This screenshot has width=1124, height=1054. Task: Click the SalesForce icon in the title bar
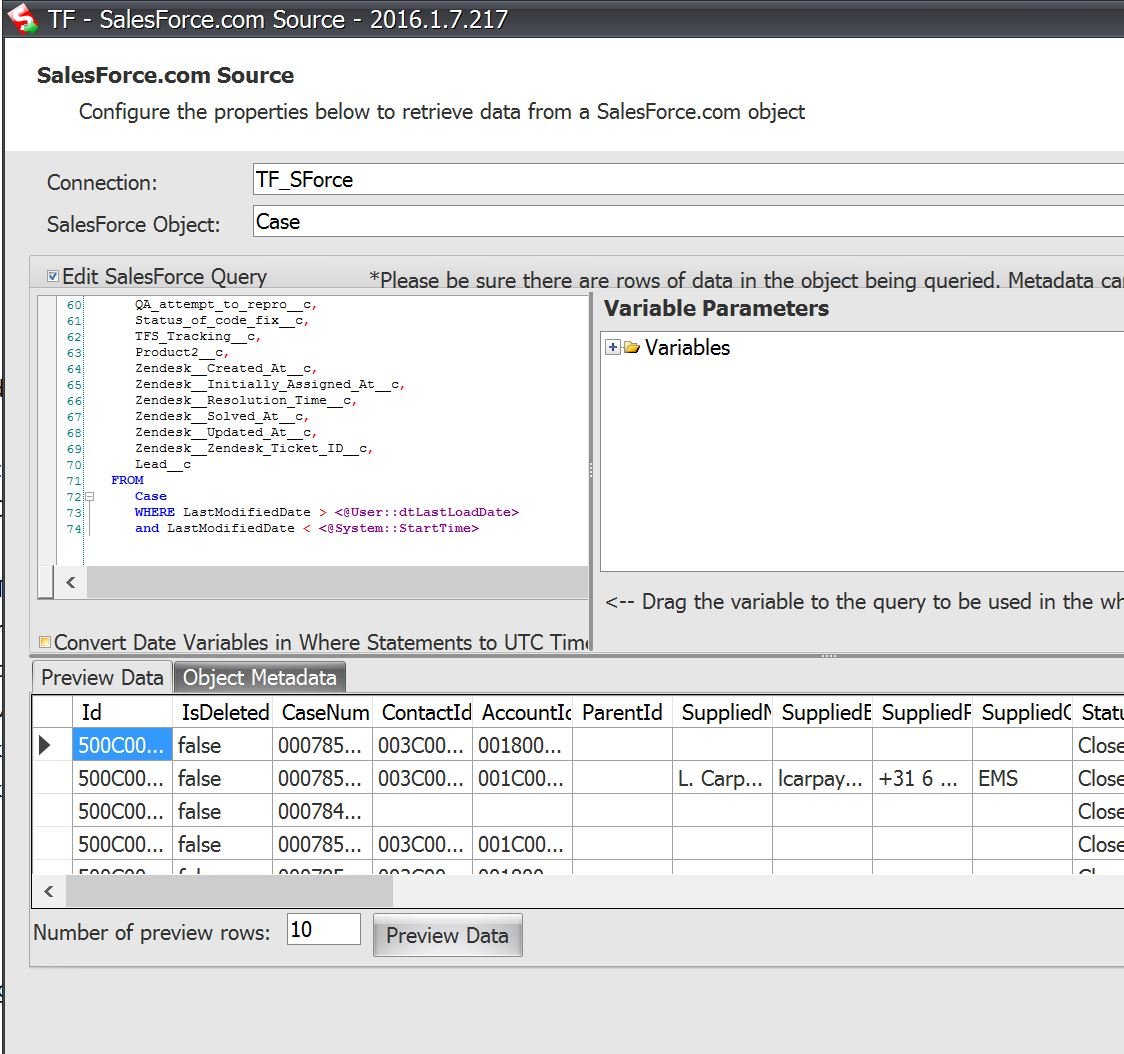point(20,17)
